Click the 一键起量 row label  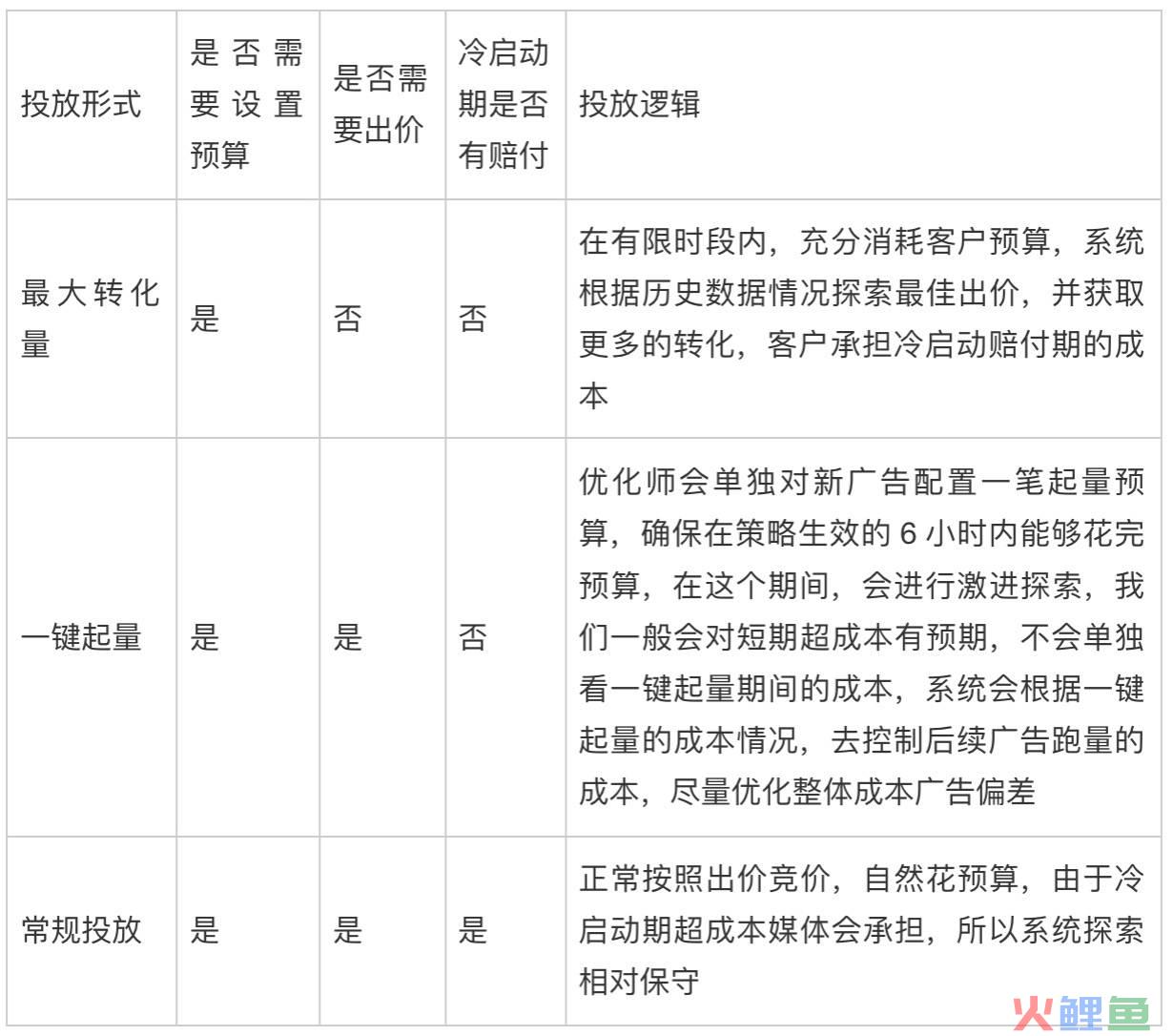pos(81,637)
